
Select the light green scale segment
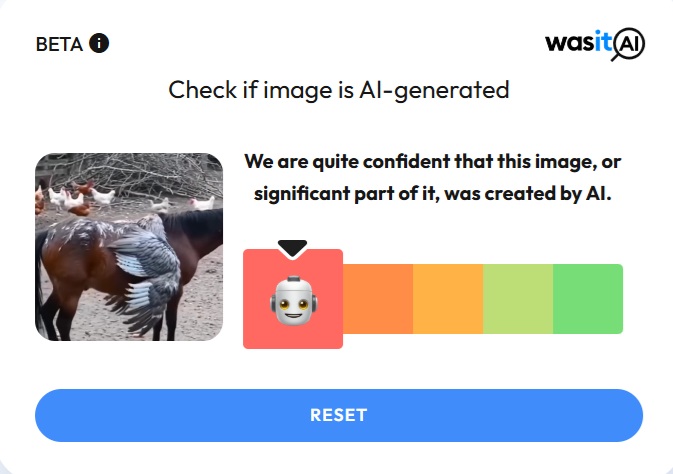[518, 299]
